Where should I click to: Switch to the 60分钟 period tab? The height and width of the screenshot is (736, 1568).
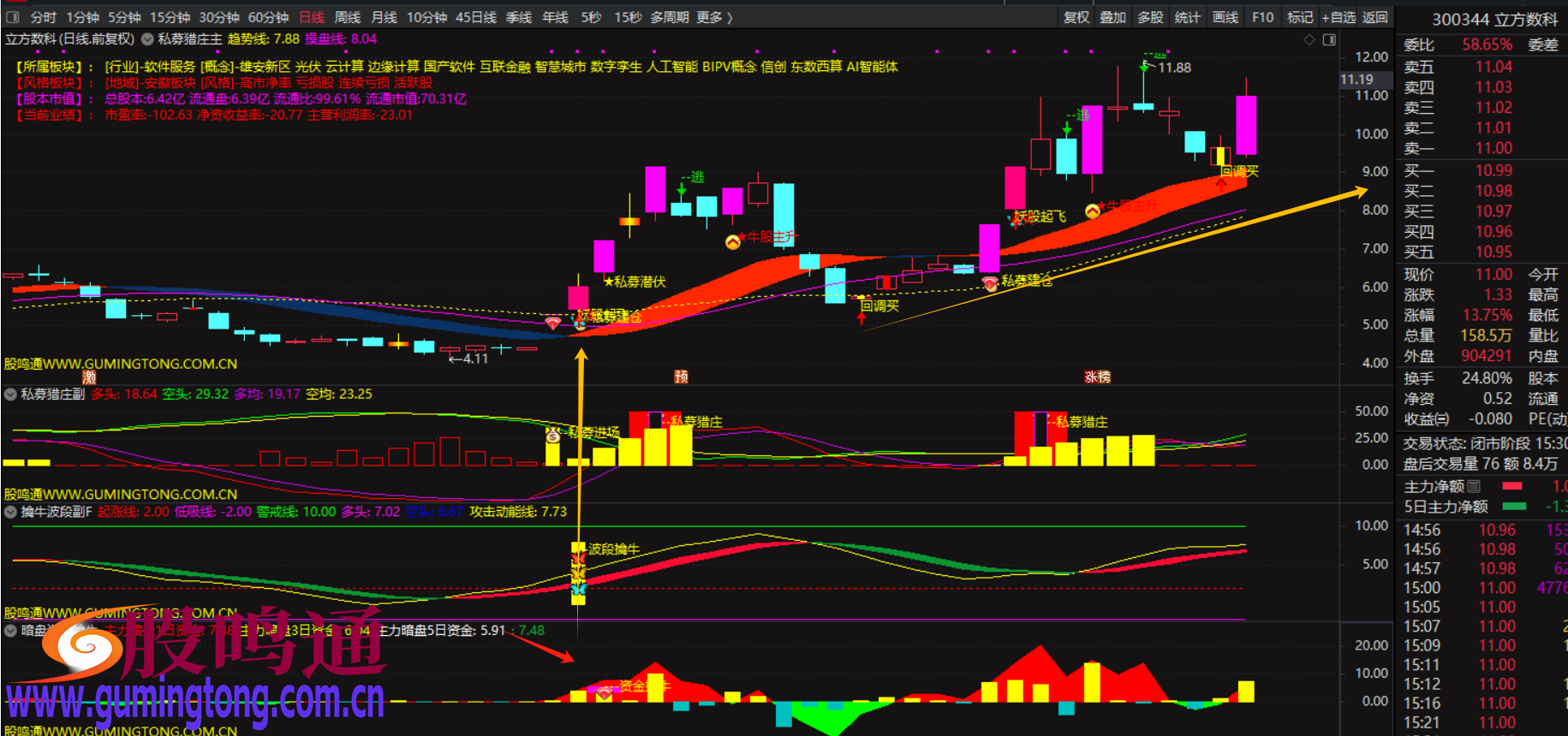pos(268,17)
